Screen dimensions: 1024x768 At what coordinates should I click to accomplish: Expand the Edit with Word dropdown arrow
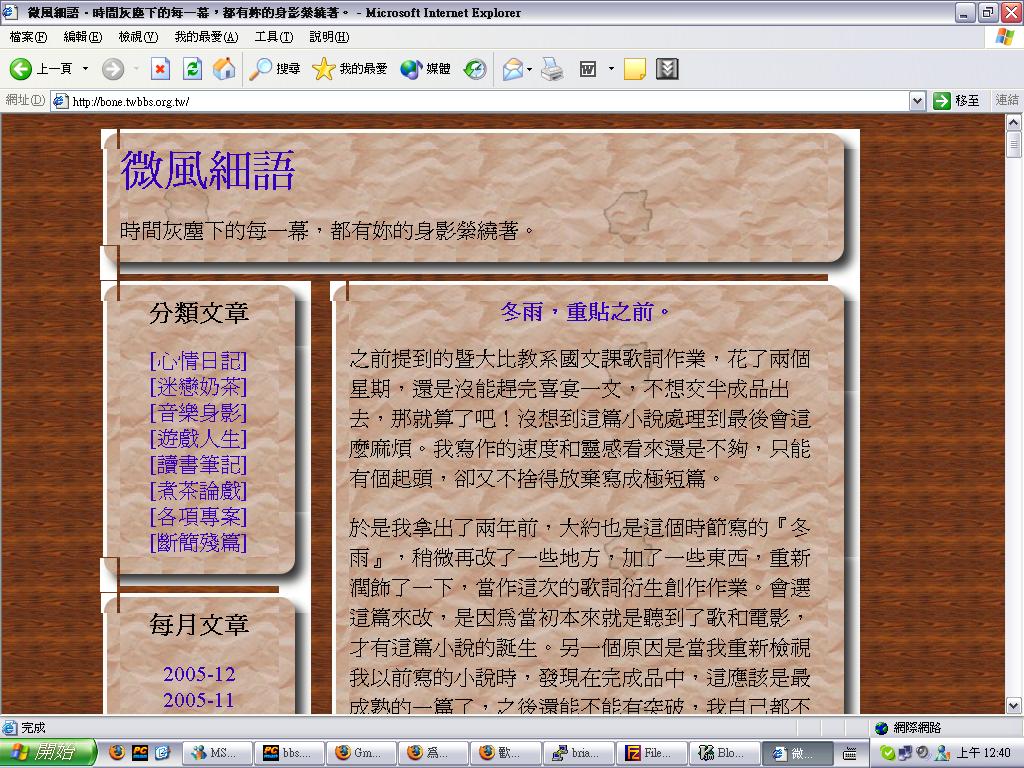(610, 69)
